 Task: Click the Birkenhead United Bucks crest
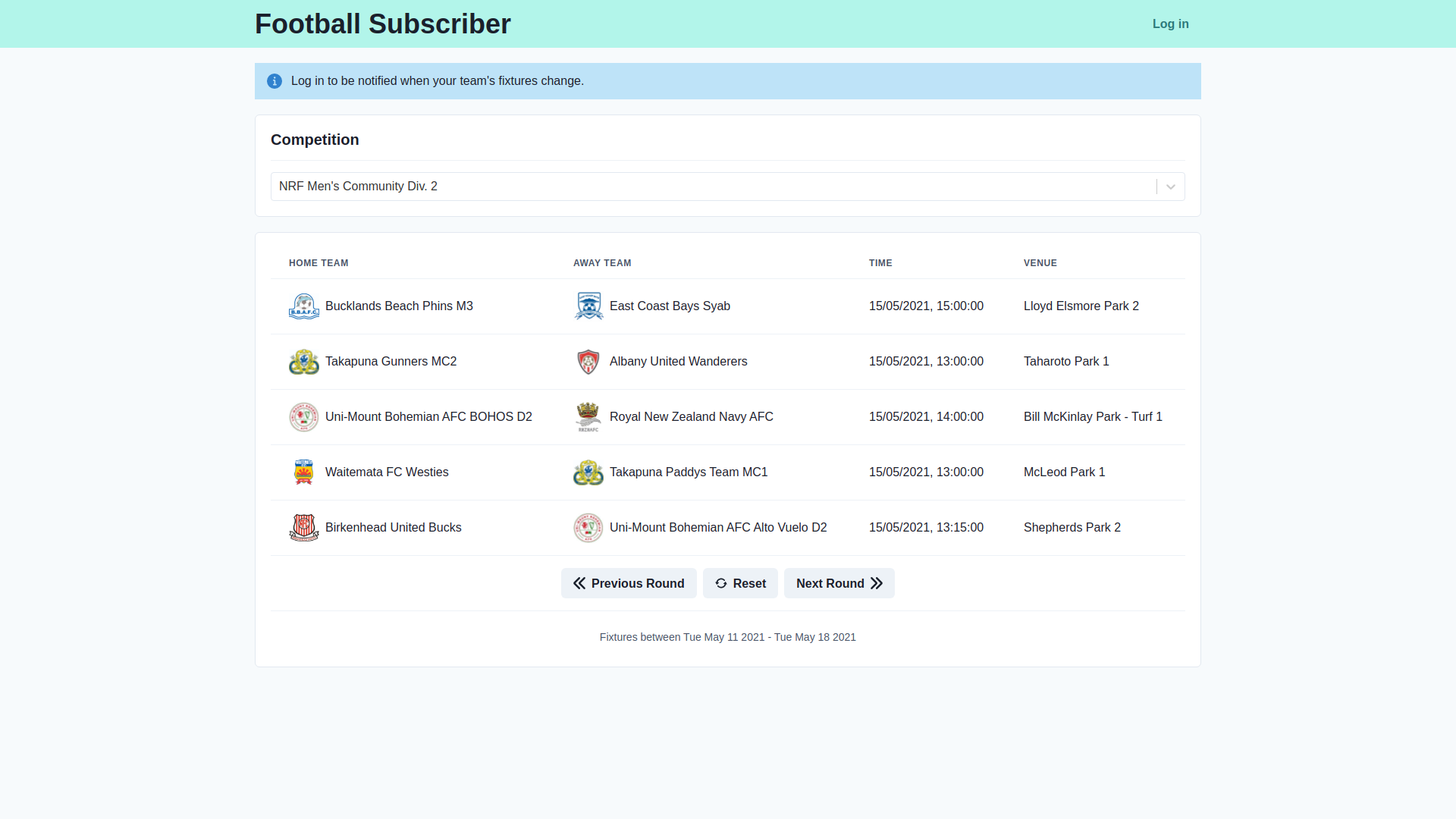tap(304, 528)
